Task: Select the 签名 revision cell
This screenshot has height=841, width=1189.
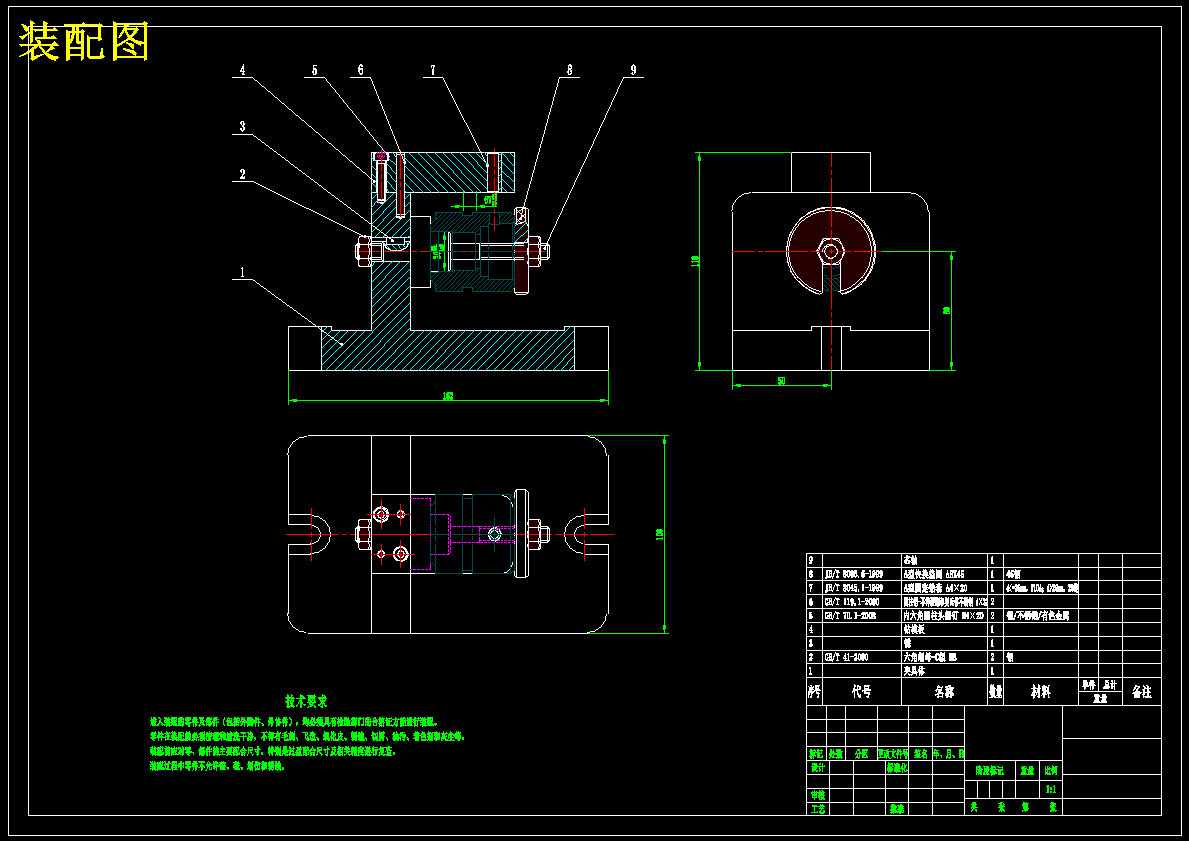Action: coord(920,755)
